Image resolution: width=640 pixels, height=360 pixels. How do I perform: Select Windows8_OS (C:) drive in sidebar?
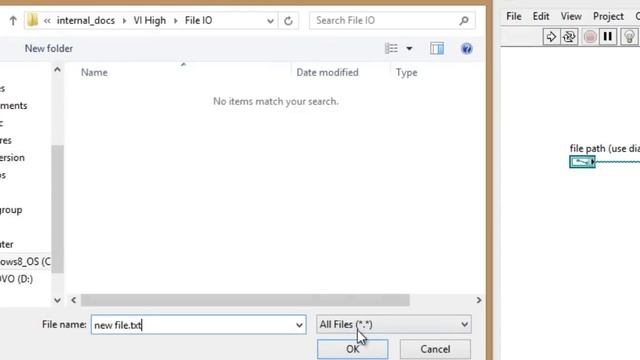pos(25,262)
